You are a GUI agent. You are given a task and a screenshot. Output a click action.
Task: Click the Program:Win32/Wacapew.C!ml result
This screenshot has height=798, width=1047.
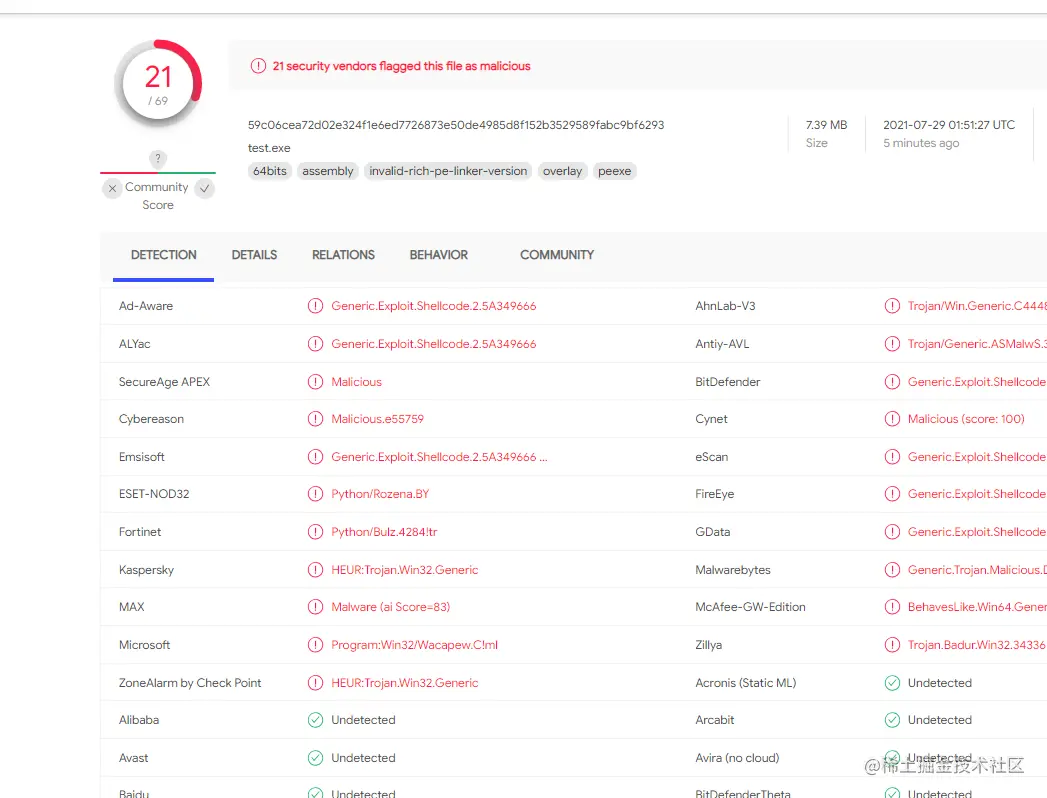click(415, 644)
